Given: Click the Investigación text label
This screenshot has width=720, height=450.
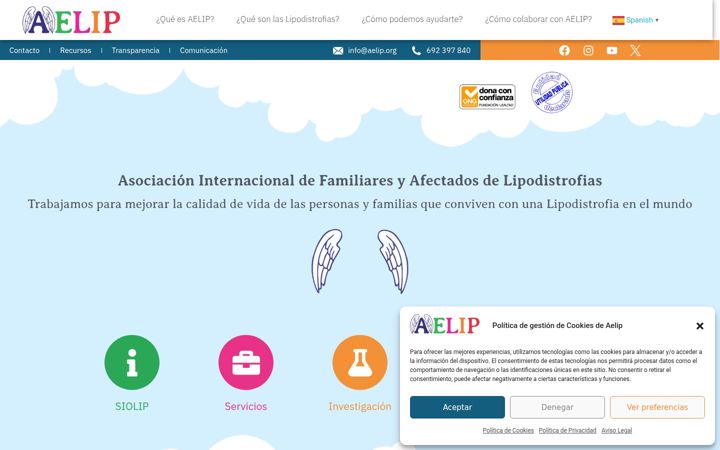Looking at the screenshot, I should (360, 406).
